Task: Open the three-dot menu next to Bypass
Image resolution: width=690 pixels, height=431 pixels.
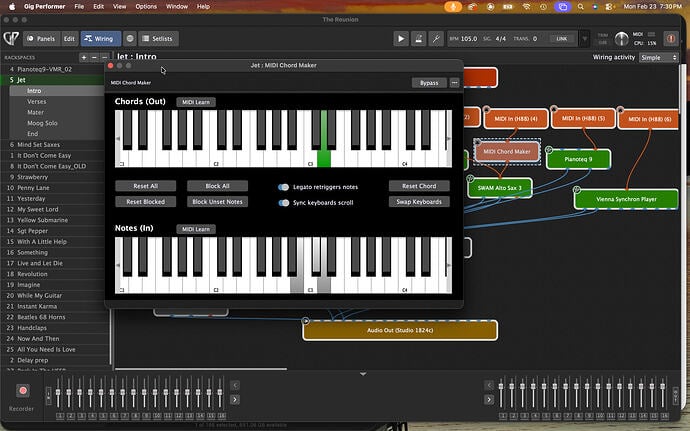Action: (454, 83)
